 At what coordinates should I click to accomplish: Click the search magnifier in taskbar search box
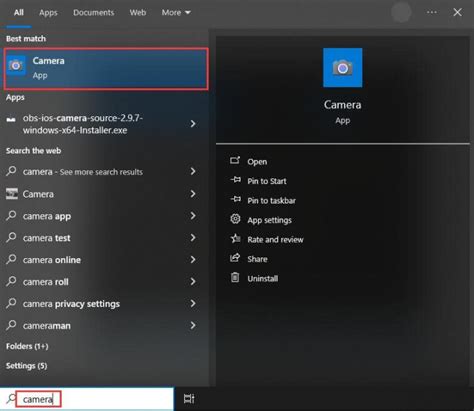click(x=11, y=399)
